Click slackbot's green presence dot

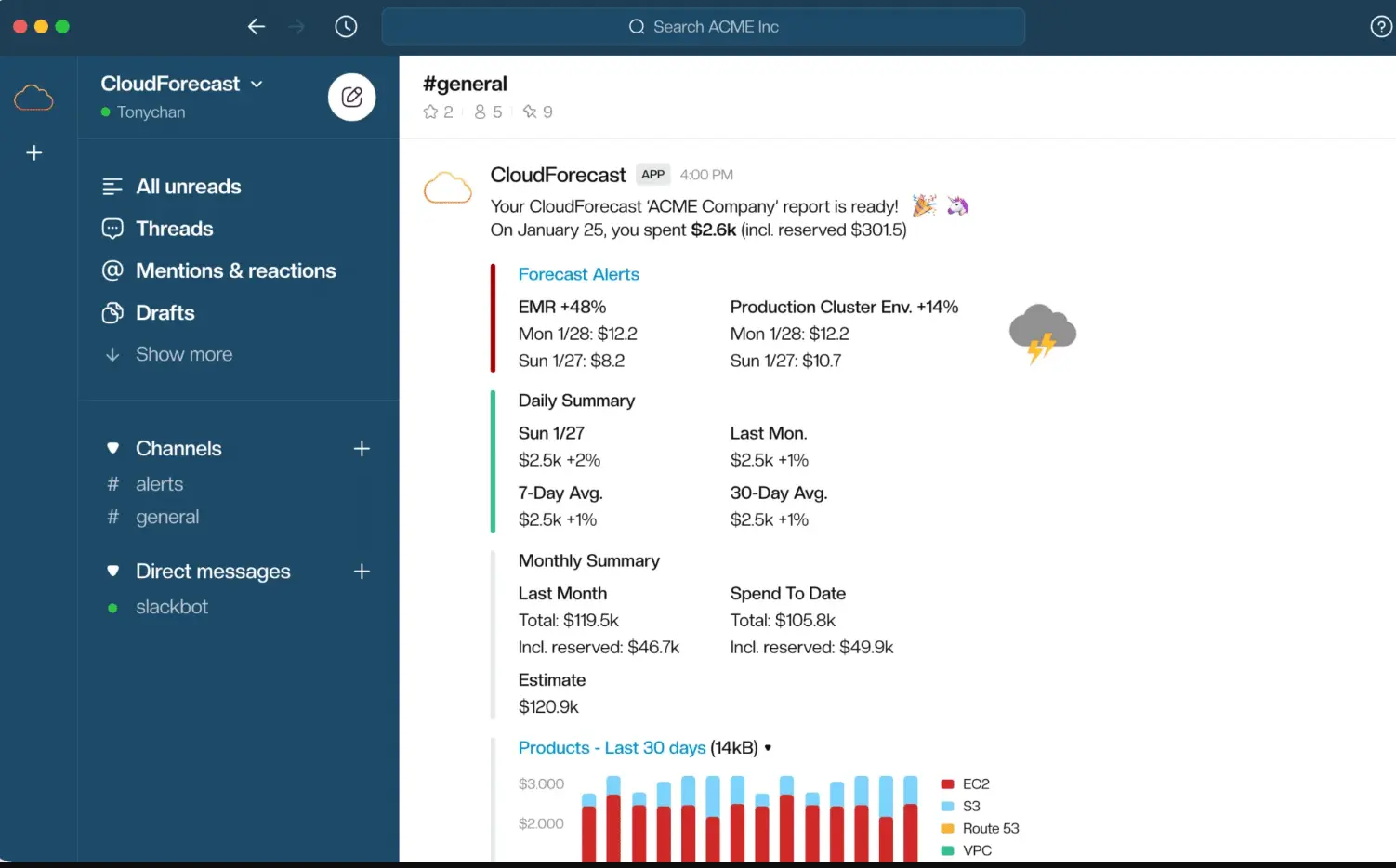click(x=112, y=608)
